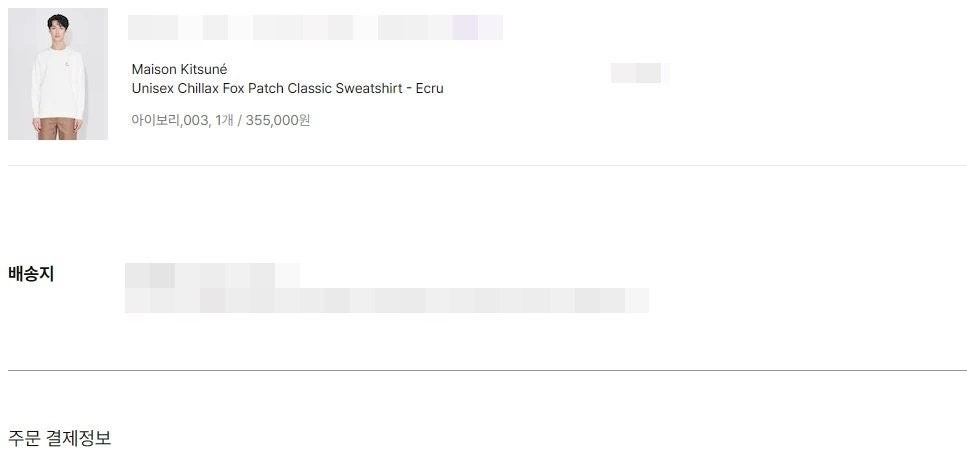967x472 pixels.
Task: Click the 주문 결제정보 heading
Action: 60,438
